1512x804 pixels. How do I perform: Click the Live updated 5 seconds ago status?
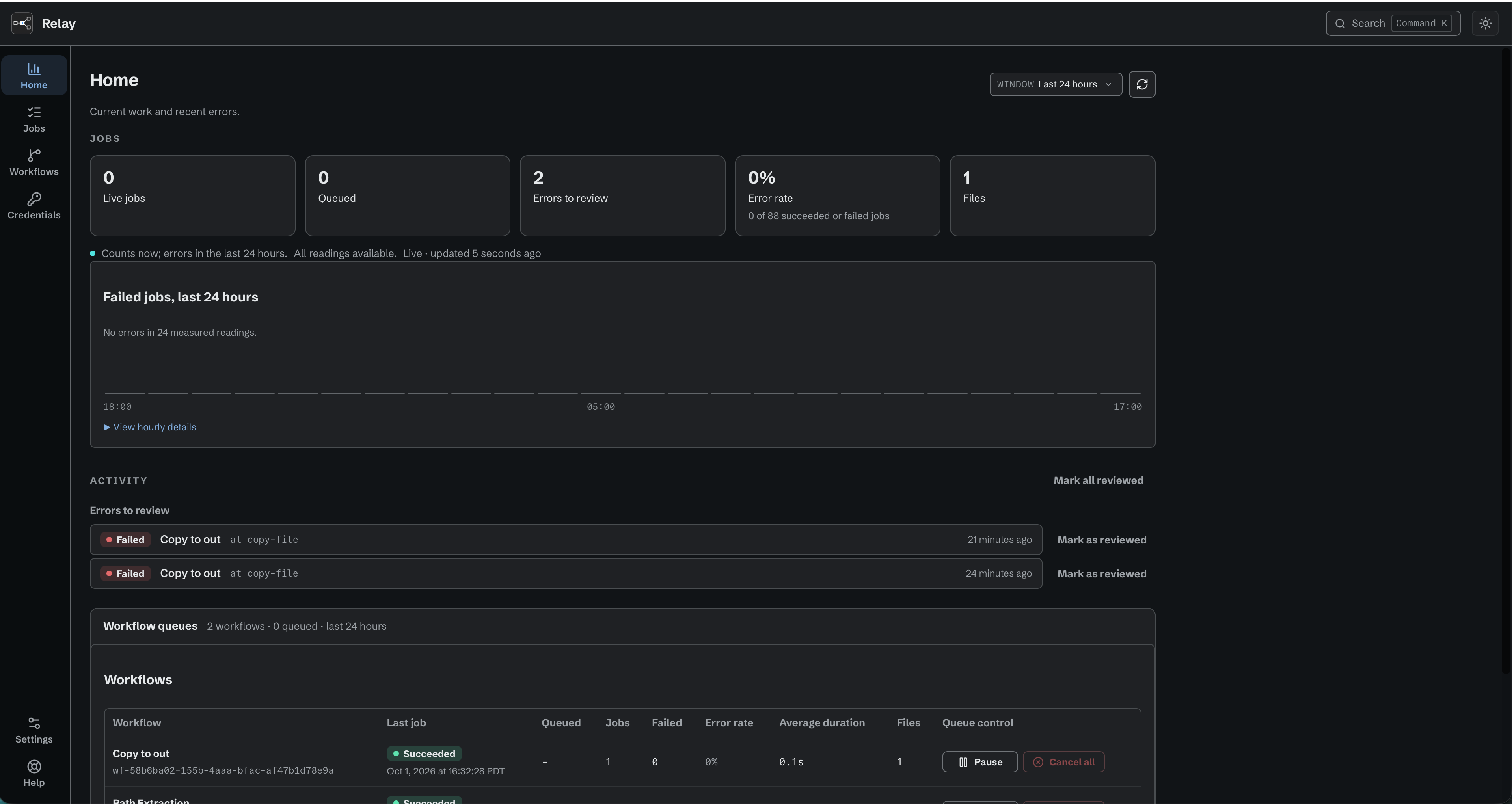pos(472,253)
